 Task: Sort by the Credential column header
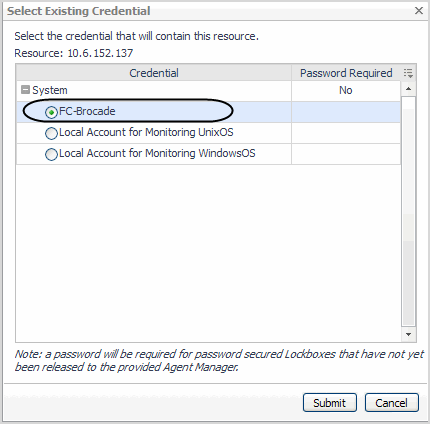coord(154,73)
